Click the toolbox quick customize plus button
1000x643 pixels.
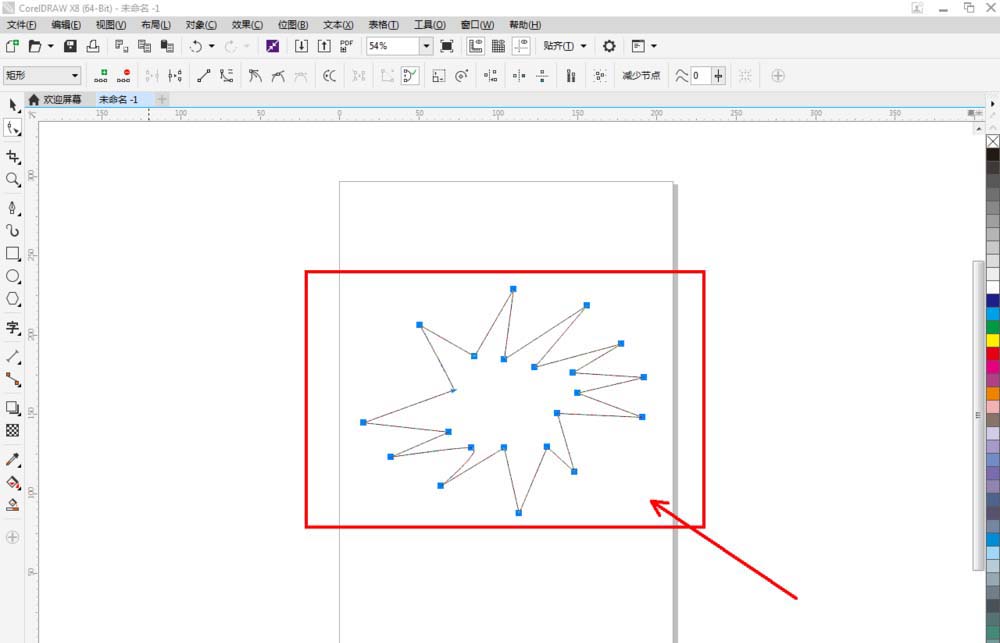point(12,537)
